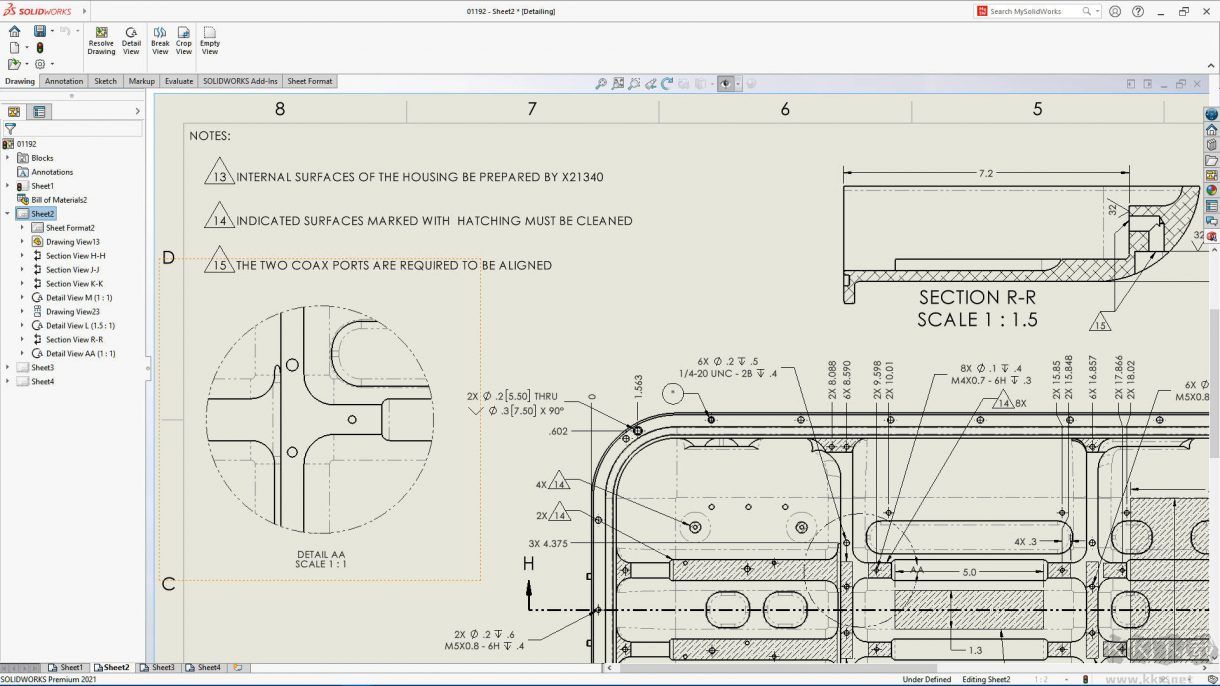Switch to the Sketch CommandManager tab

click(x=105, y=81)
